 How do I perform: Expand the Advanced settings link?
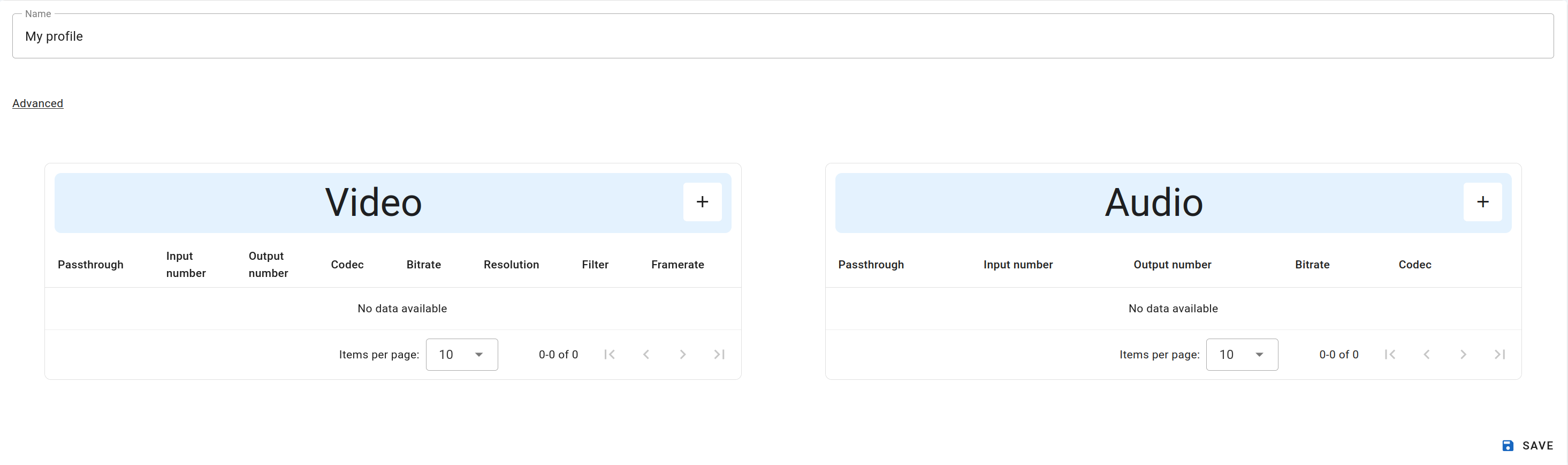pyautogui.click(x=38, y=103)
